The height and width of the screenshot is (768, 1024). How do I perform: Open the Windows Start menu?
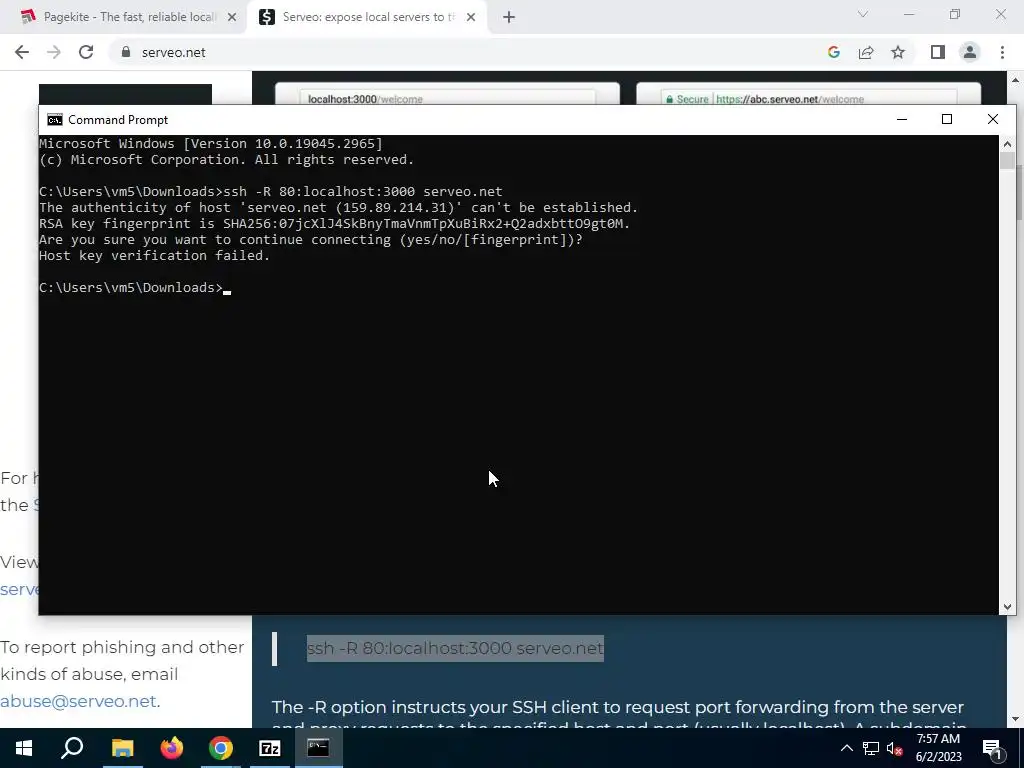(x=24, y=748)
